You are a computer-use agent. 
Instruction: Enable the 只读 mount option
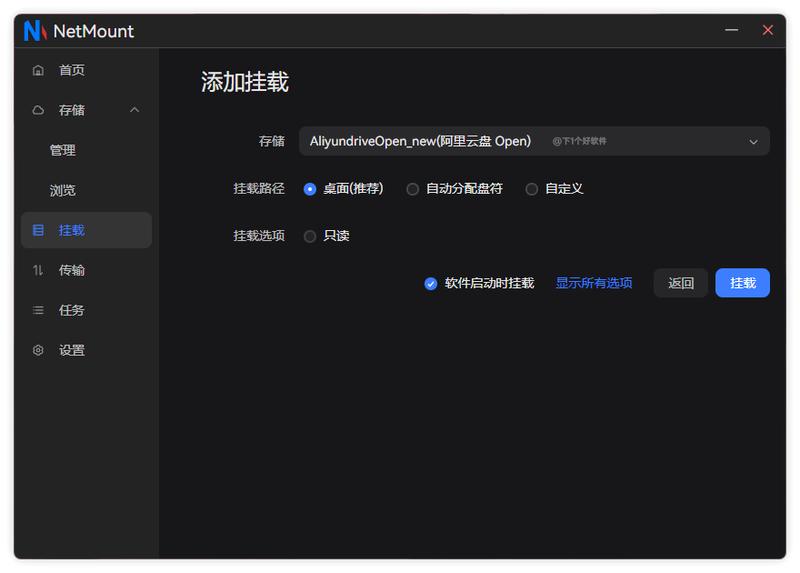coord(310,236)
